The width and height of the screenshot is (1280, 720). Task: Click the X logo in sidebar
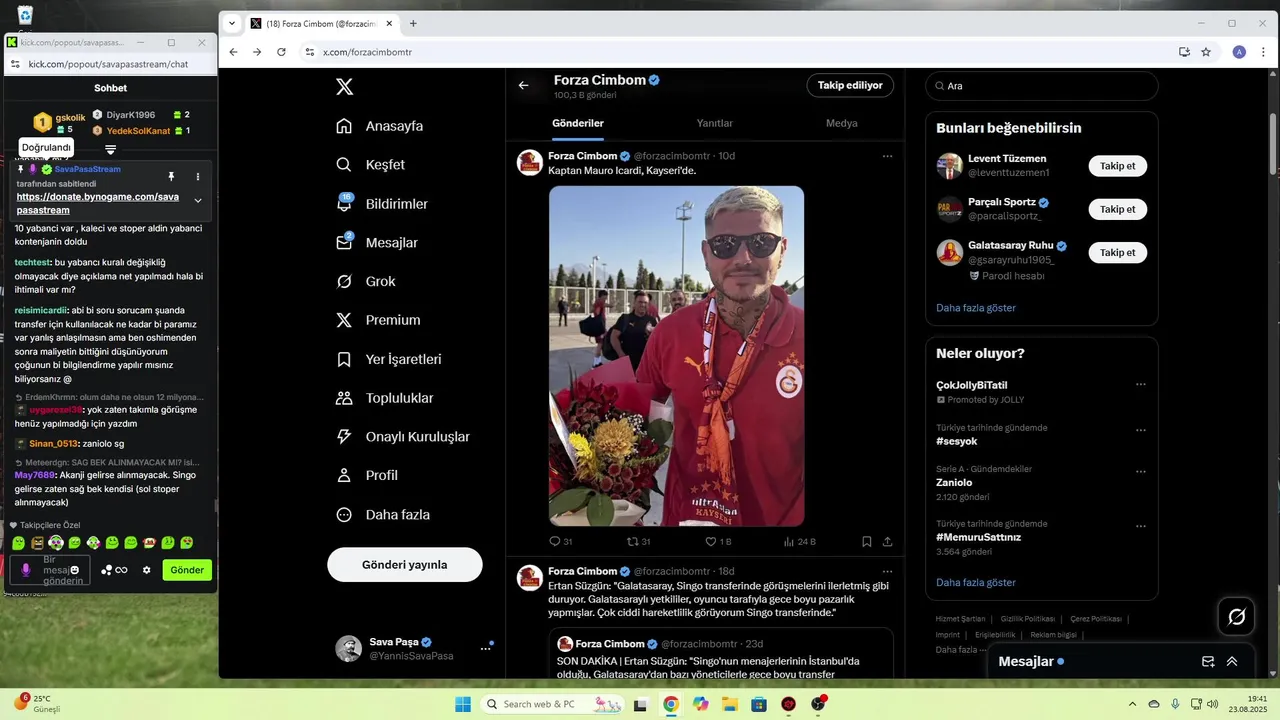click(x=345, y=87)
